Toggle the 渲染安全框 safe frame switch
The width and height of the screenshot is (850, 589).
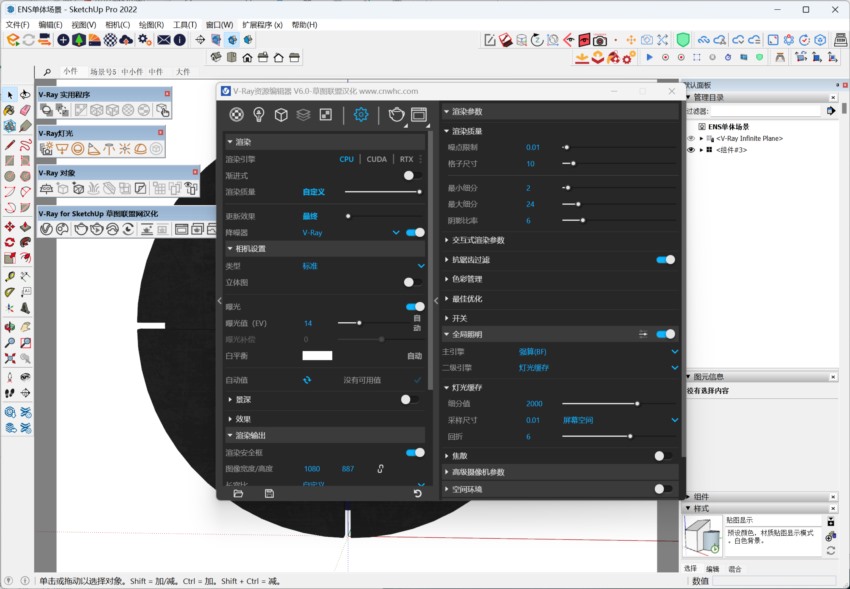[416, 452]
